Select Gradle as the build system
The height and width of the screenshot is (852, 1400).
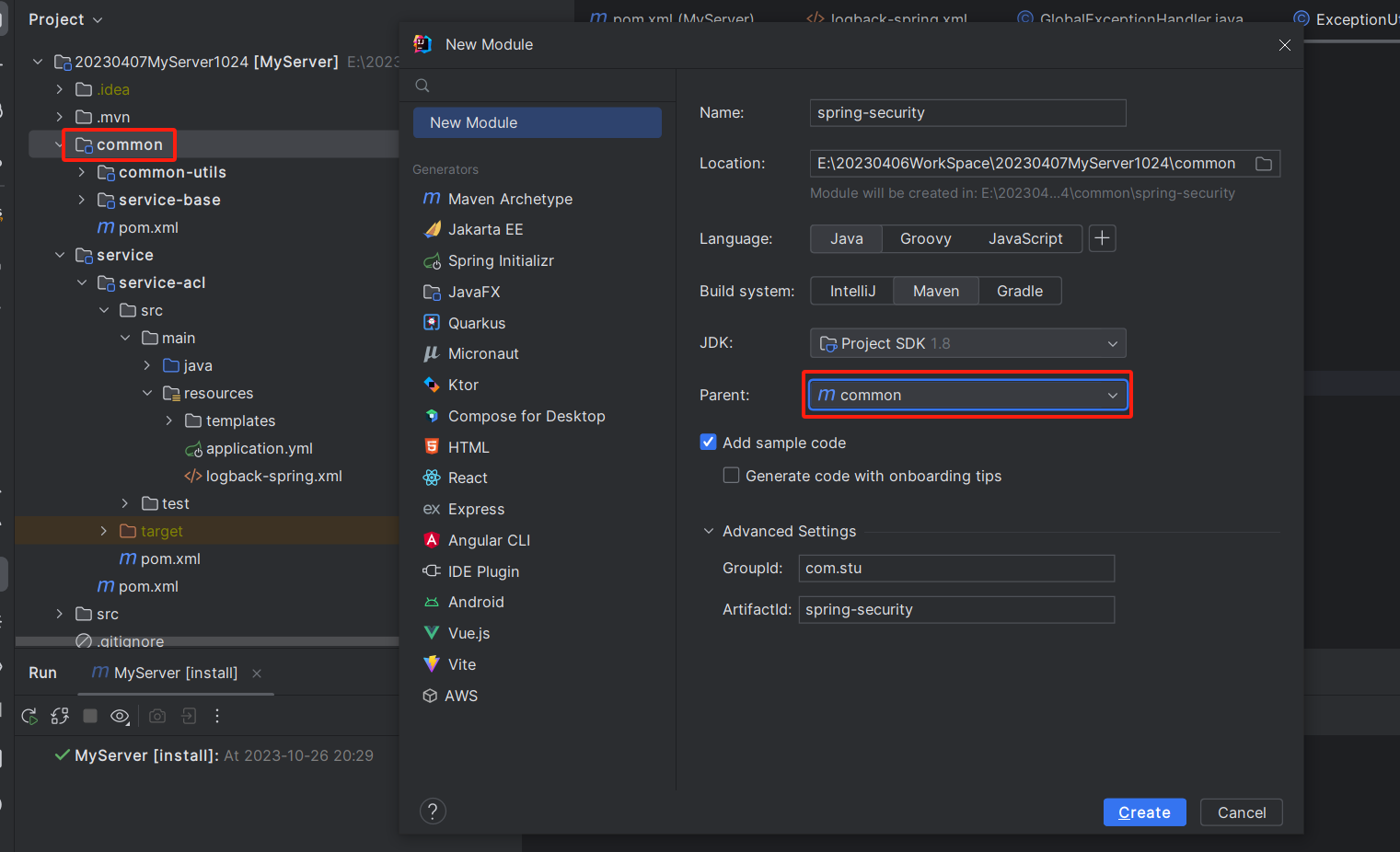tap(1019, 291)
